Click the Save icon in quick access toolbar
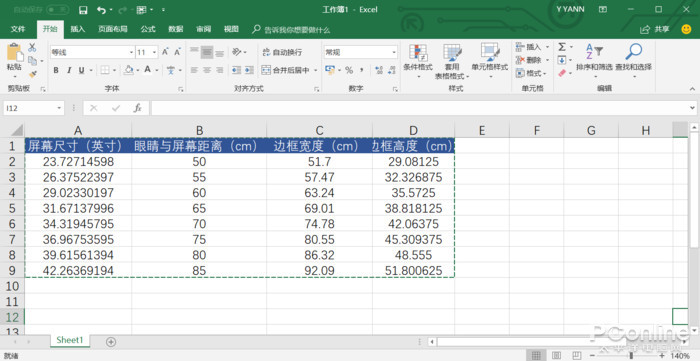 click(x=83, y=10)
